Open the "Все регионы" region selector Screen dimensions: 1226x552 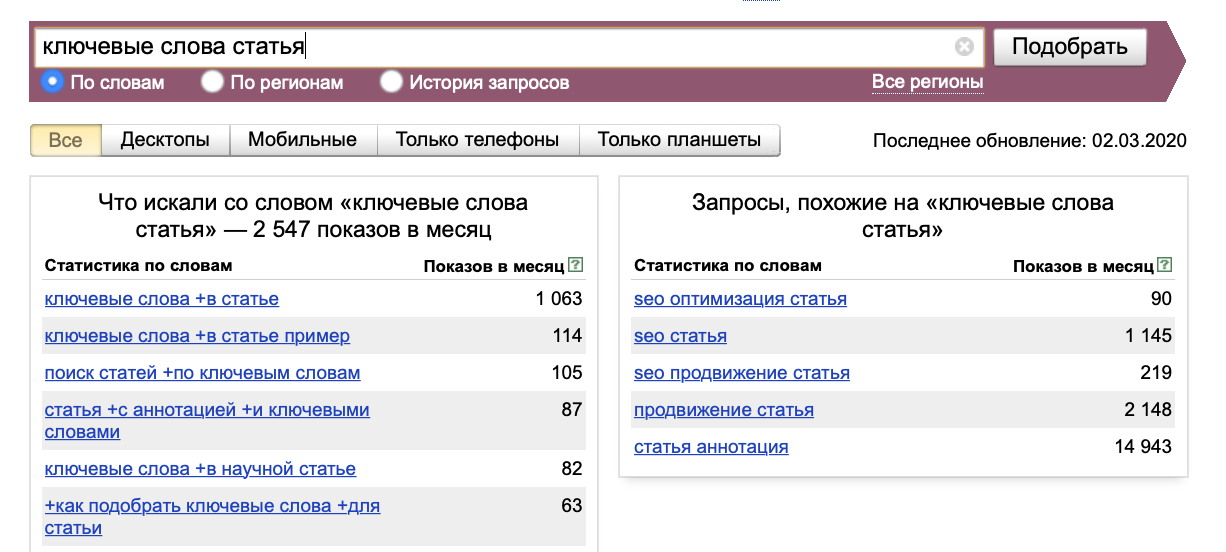tap(927, 82)
